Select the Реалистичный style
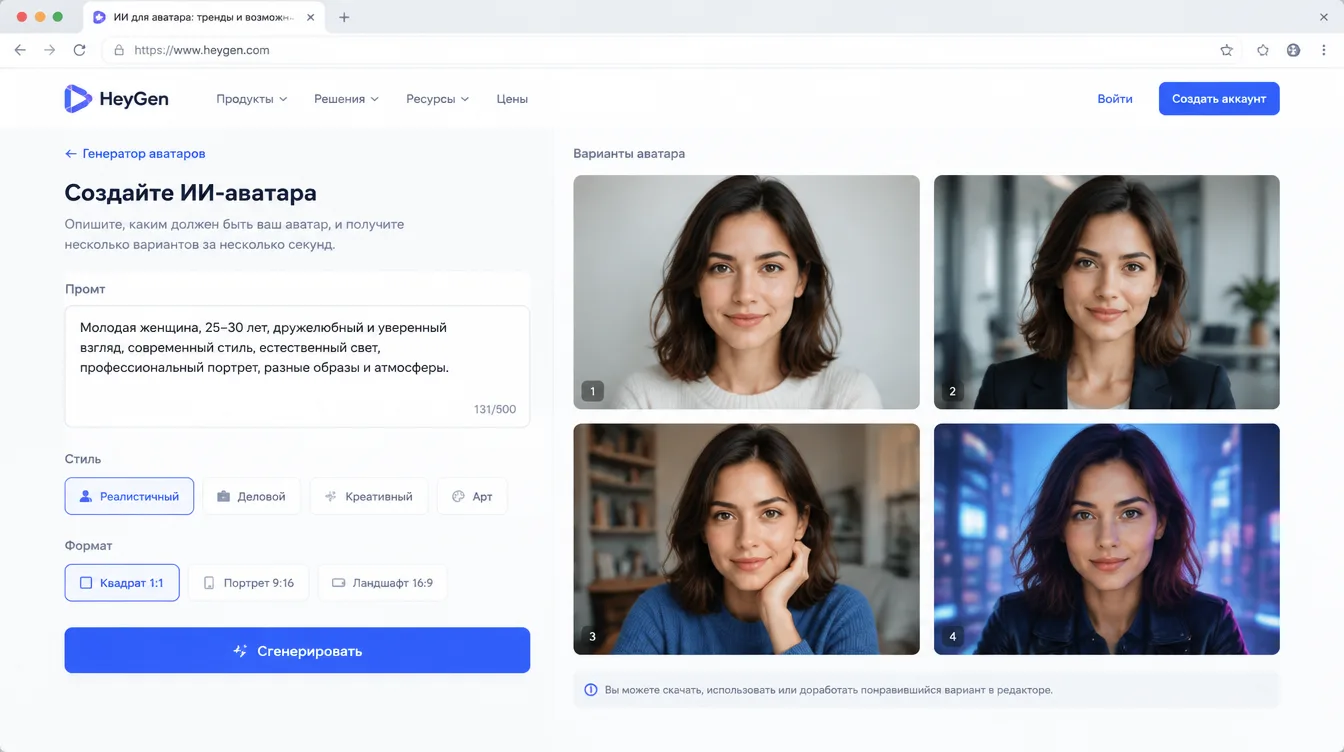This screenshot has width=1344, height=752. pyautogui.click(x=129, y=496)
